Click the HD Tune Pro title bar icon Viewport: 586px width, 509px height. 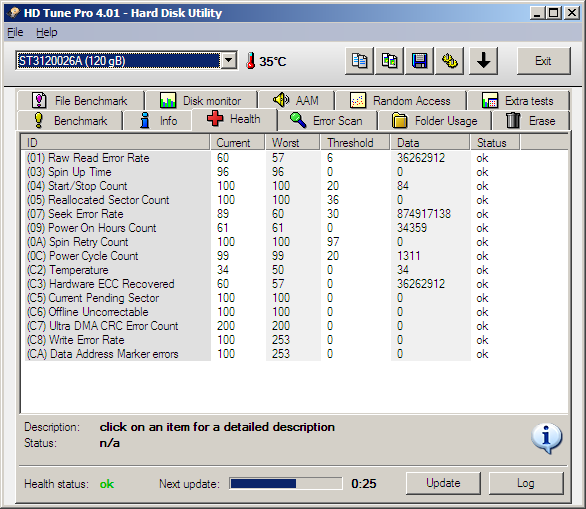13,13
